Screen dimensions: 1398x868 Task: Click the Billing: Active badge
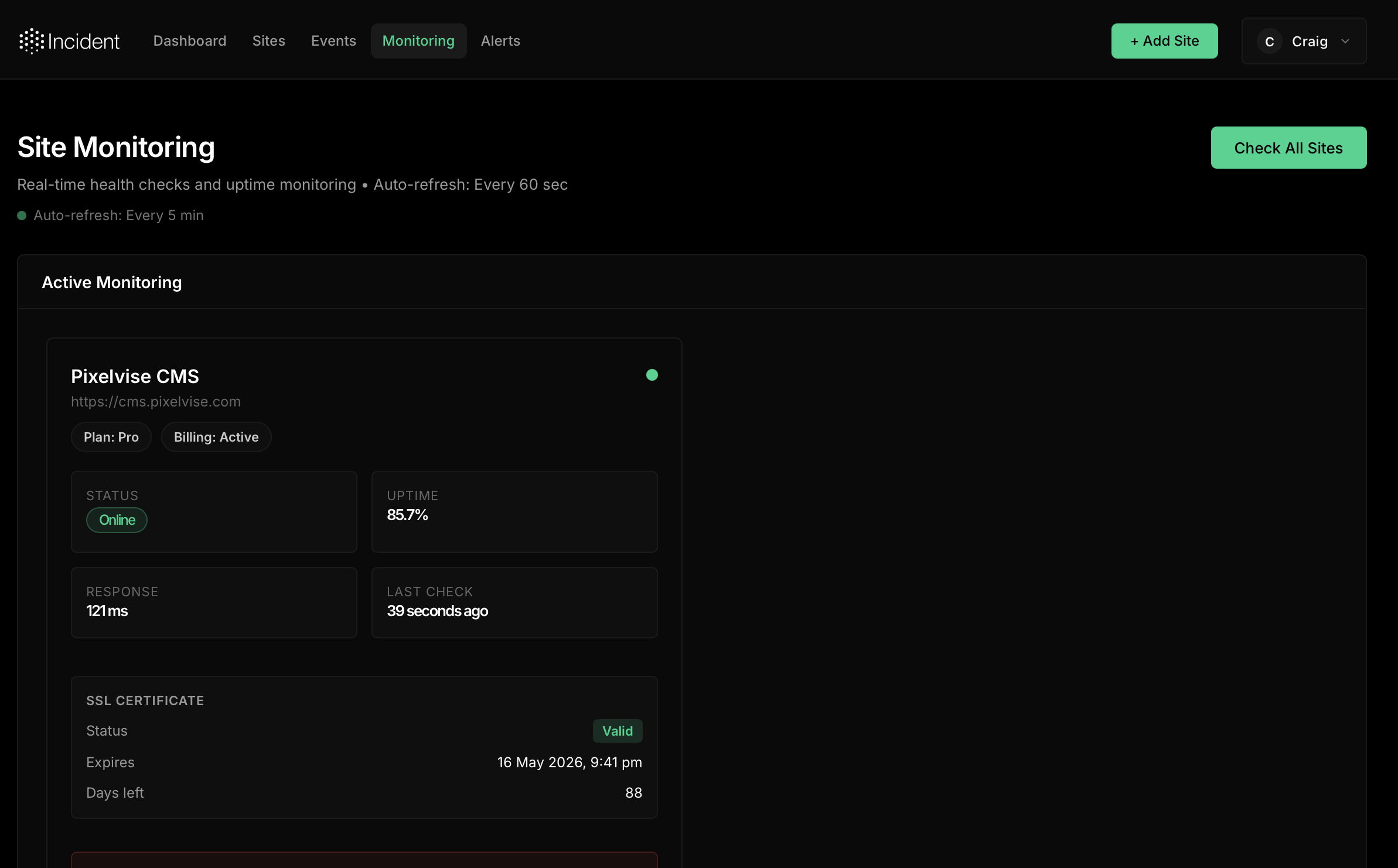click(x=216, y=437)
